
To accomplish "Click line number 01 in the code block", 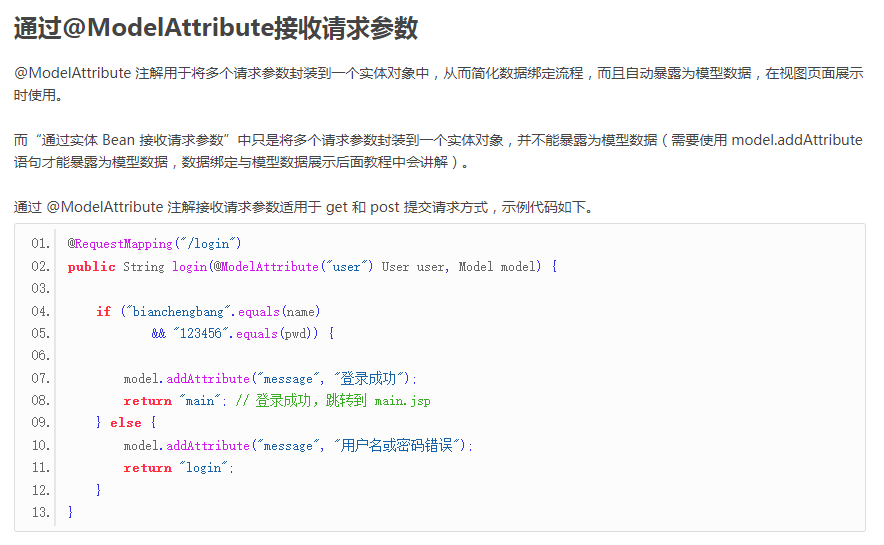I will [x=40, y=244].
